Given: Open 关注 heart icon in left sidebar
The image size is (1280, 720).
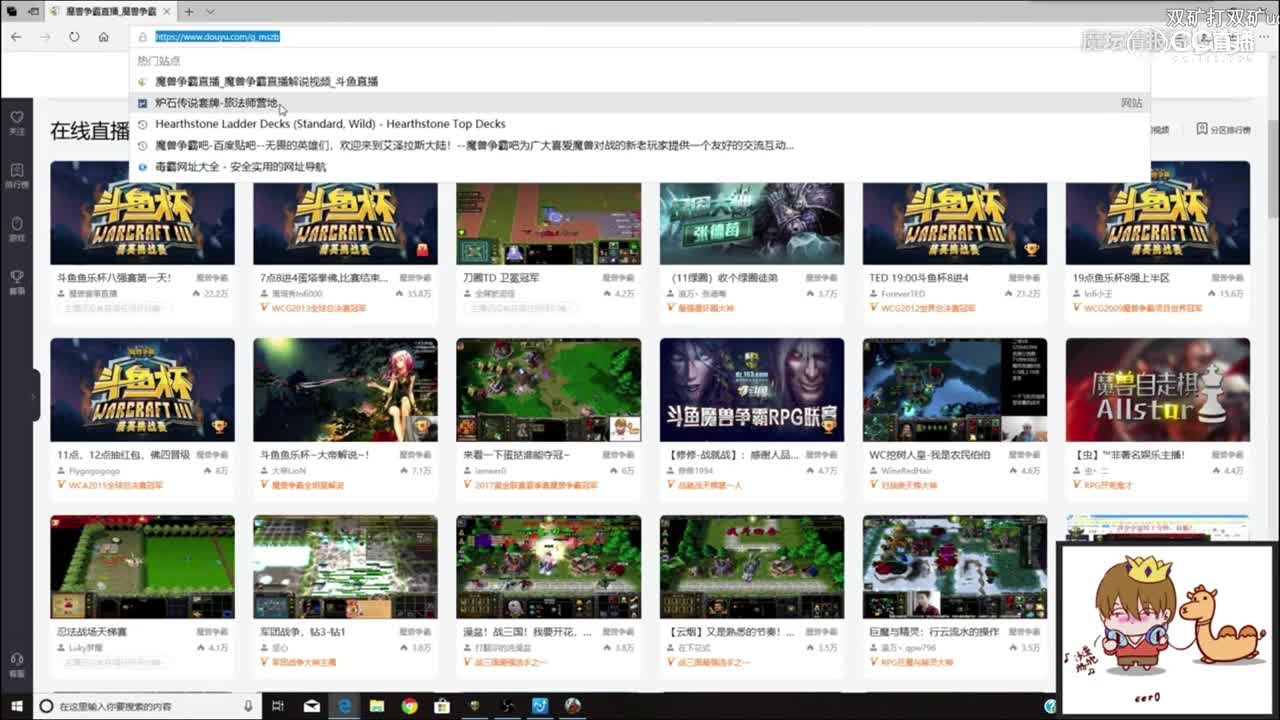Looking at the screenshot, I should pos(17,123).
